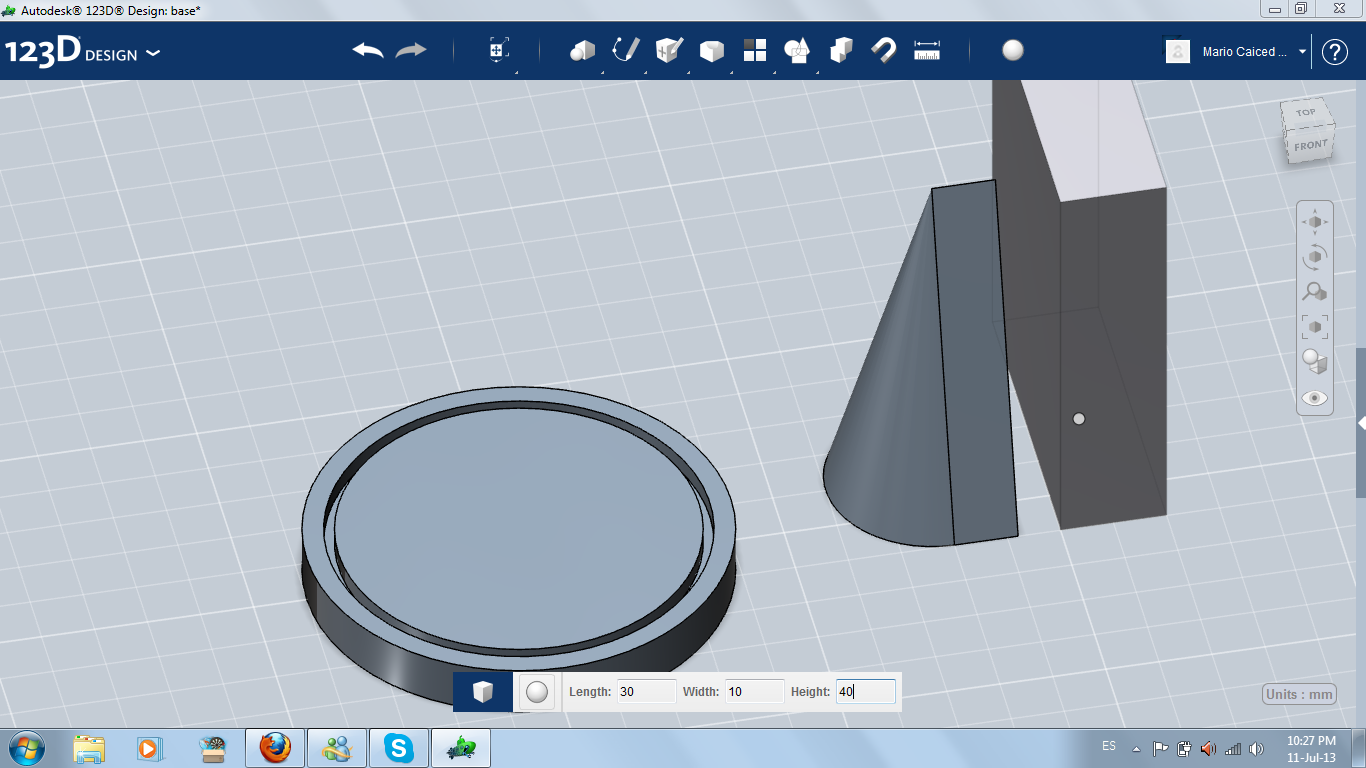The image size is (1366, 768).
Task: Expand the side panel arrow on right edge
Action: [x=1361, y=424]
